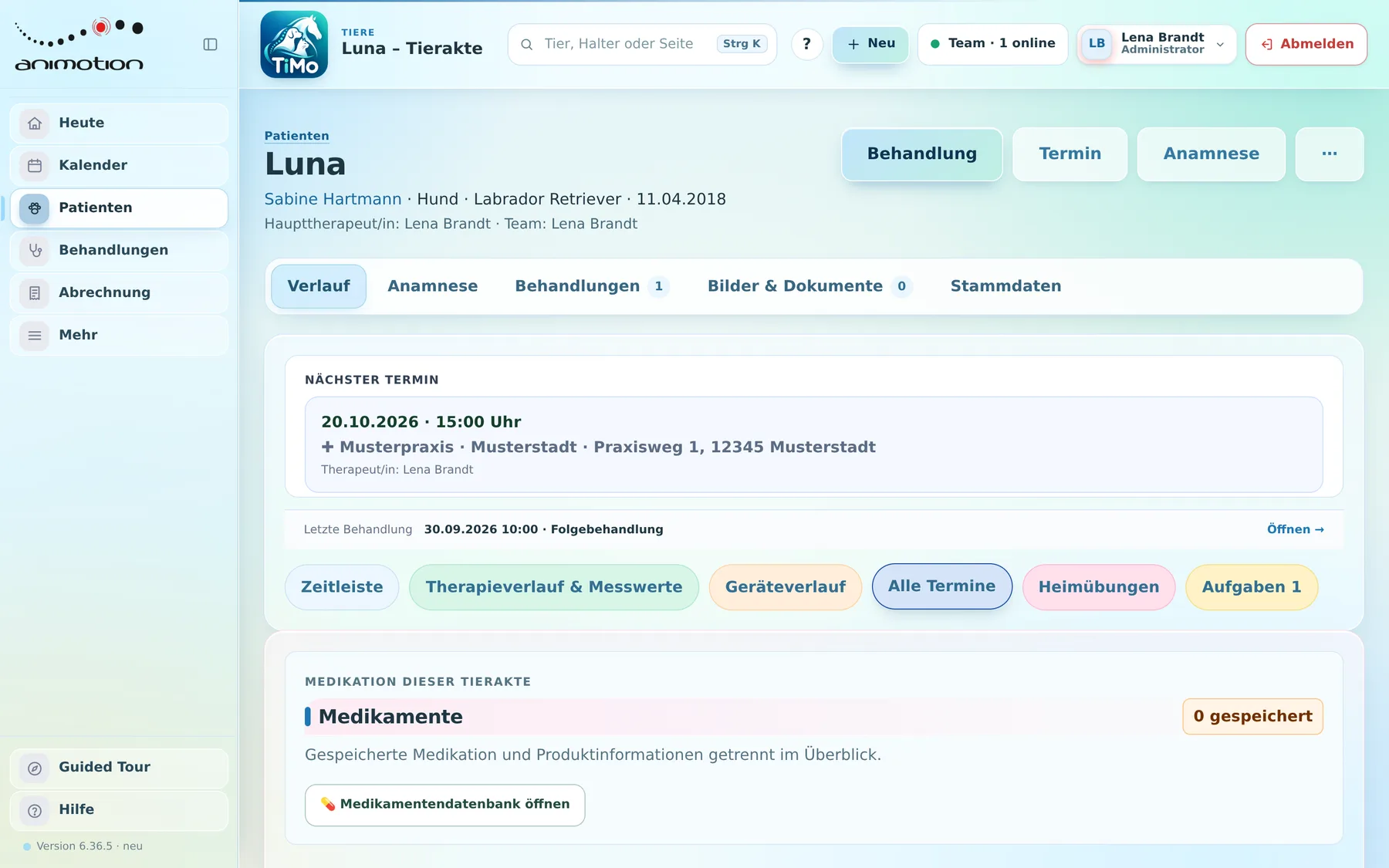Select Therapieverlauf & Messwerte chip
The height and width of the screenshot is (868, 1389).
pos(554,587)
